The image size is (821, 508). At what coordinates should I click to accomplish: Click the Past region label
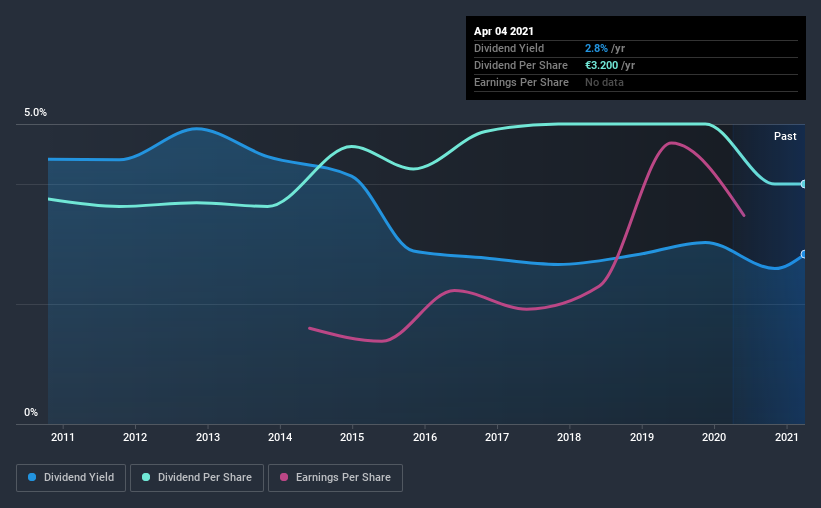click(x=785, y=136)
